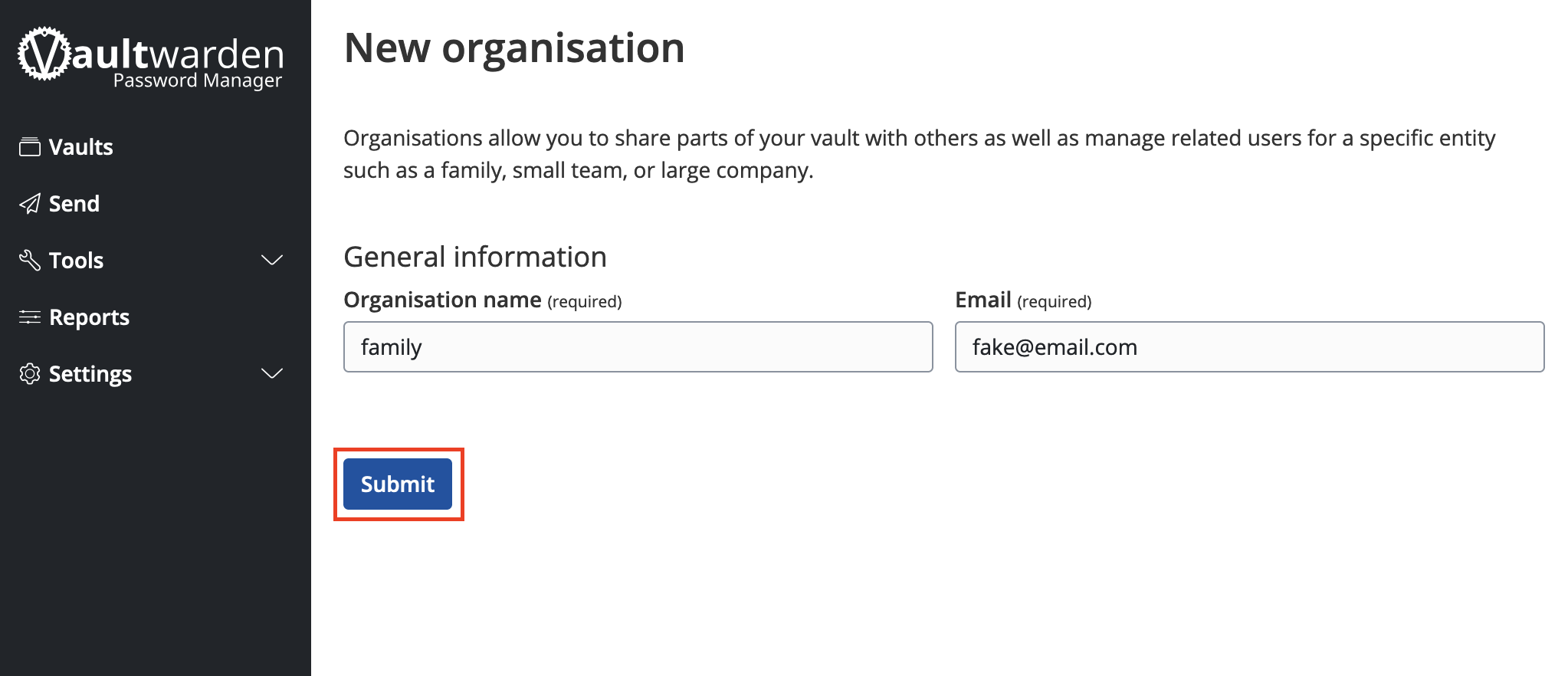Click the Email field with fake@email.com
Viewport: 1568px width, 676px height.
tap(1249, 346)
